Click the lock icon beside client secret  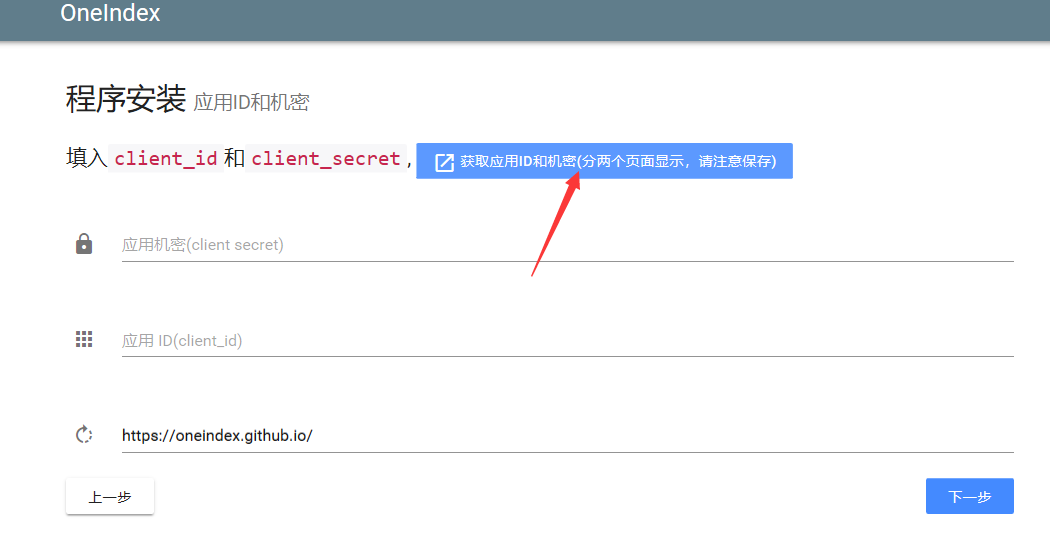(84, 244)
